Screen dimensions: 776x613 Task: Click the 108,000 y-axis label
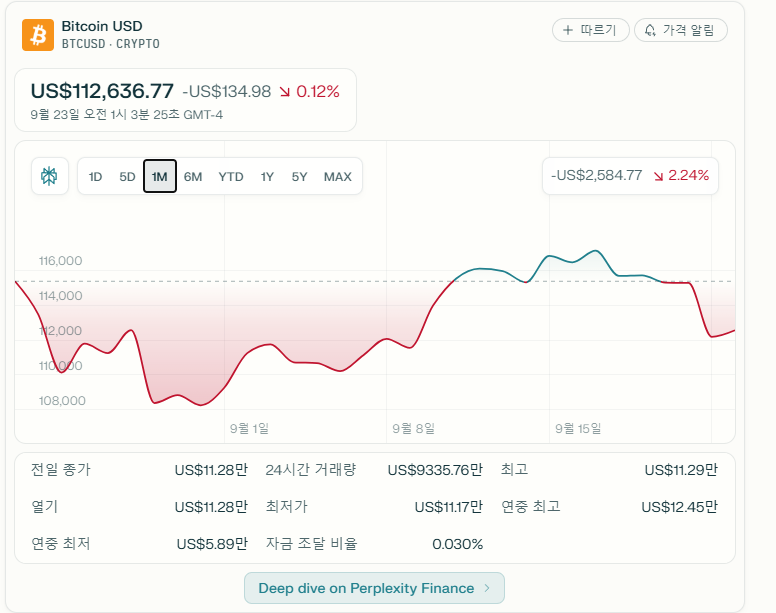tap(62, 401)
